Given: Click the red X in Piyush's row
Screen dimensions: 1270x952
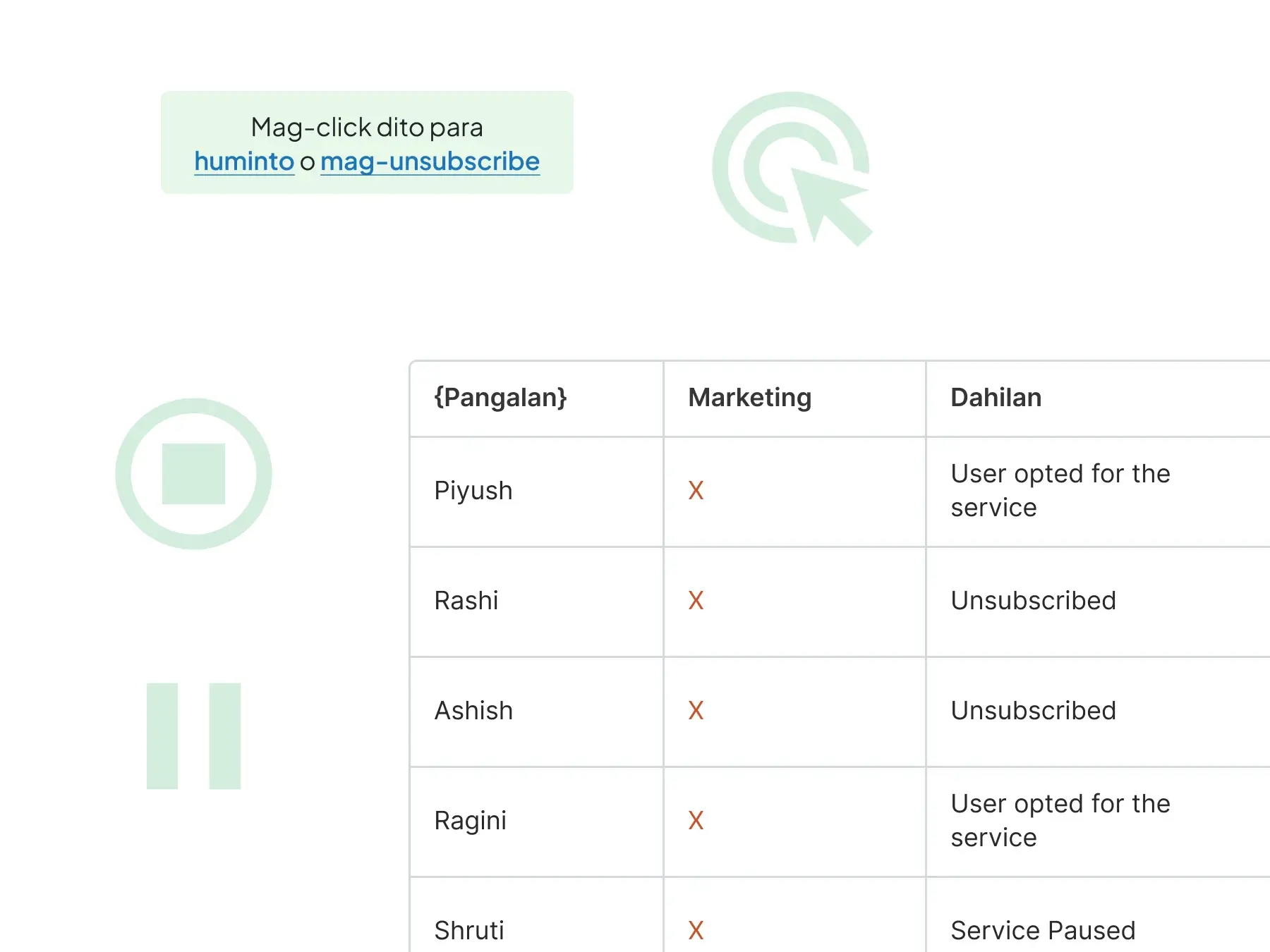Looking at the screenshot, I should [696, 491].
